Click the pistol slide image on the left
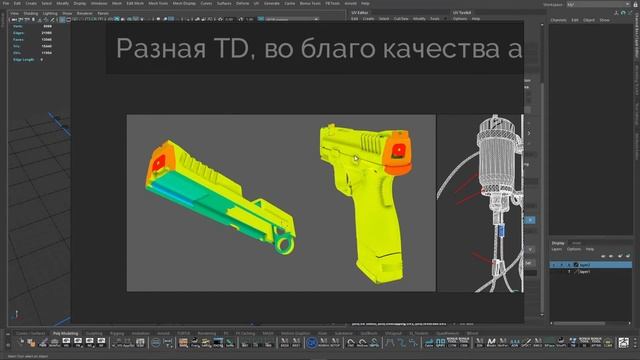Screen dimensions: 640x360 pyautogui.click(x=220, y=198)
